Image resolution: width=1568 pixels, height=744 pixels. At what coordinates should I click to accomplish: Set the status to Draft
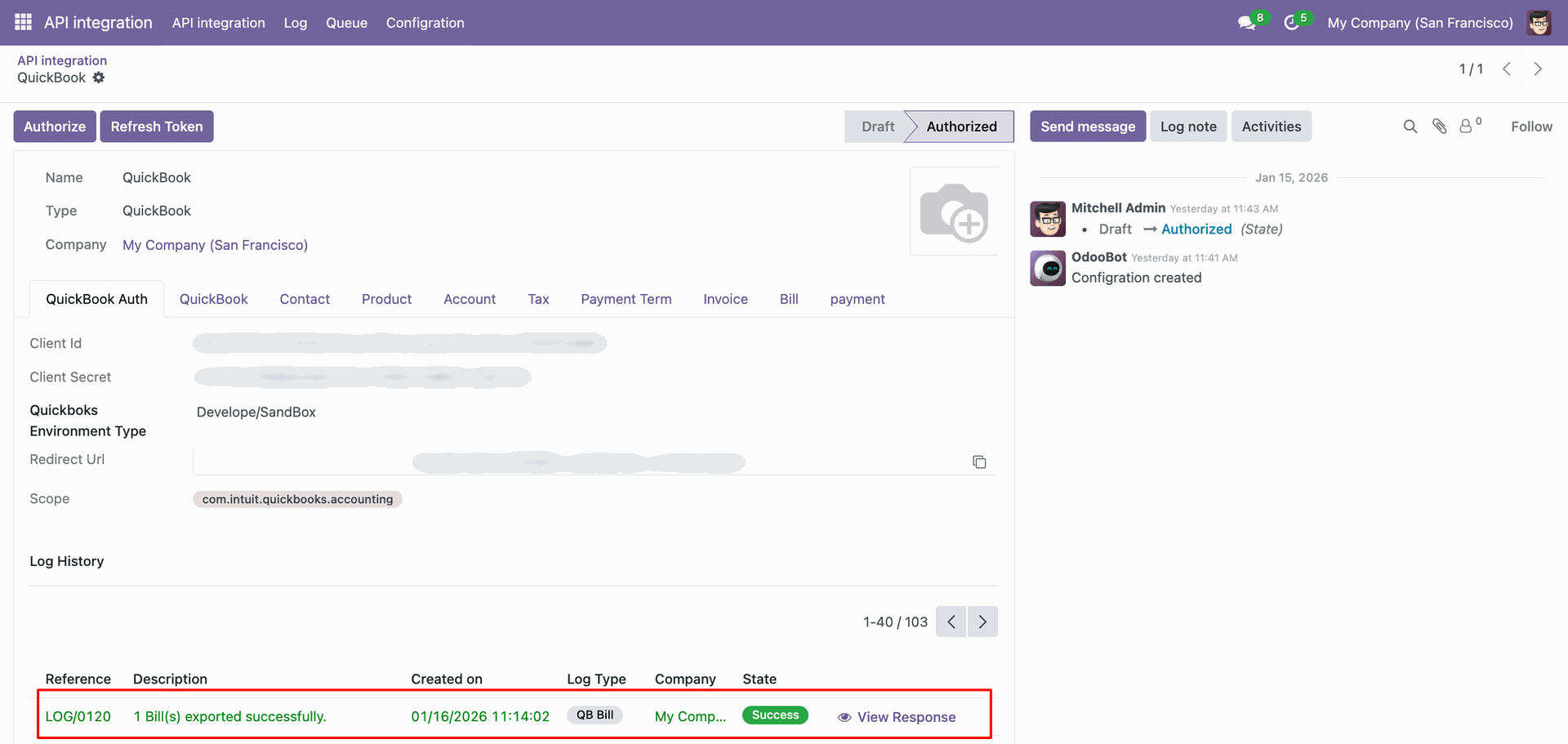877,127
